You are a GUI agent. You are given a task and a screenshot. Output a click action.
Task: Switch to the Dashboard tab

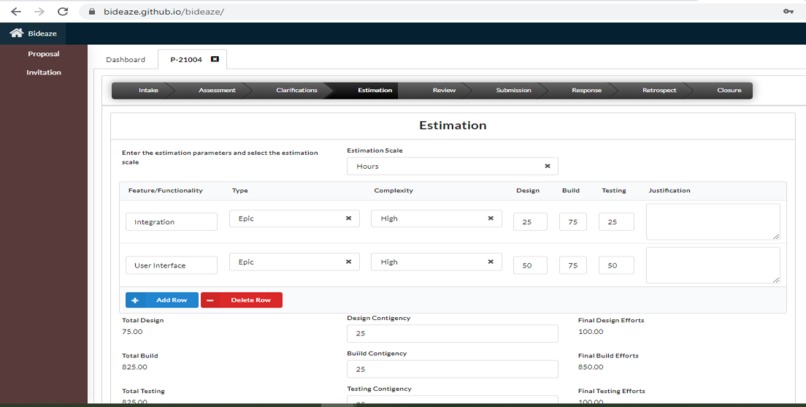point(125,60)
